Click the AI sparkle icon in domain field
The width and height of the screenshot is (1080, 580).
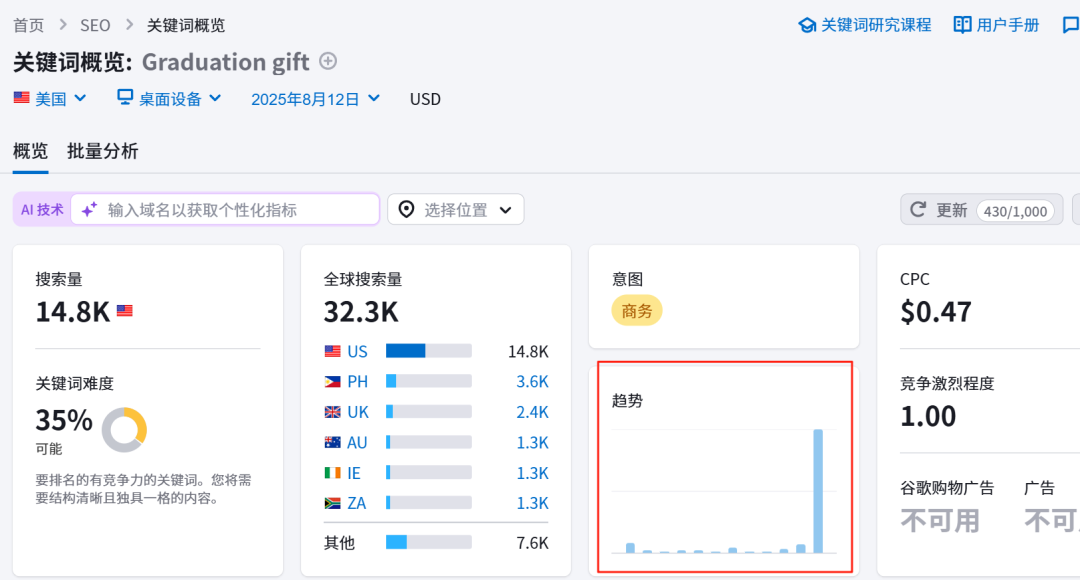click(x=90, y=209)
